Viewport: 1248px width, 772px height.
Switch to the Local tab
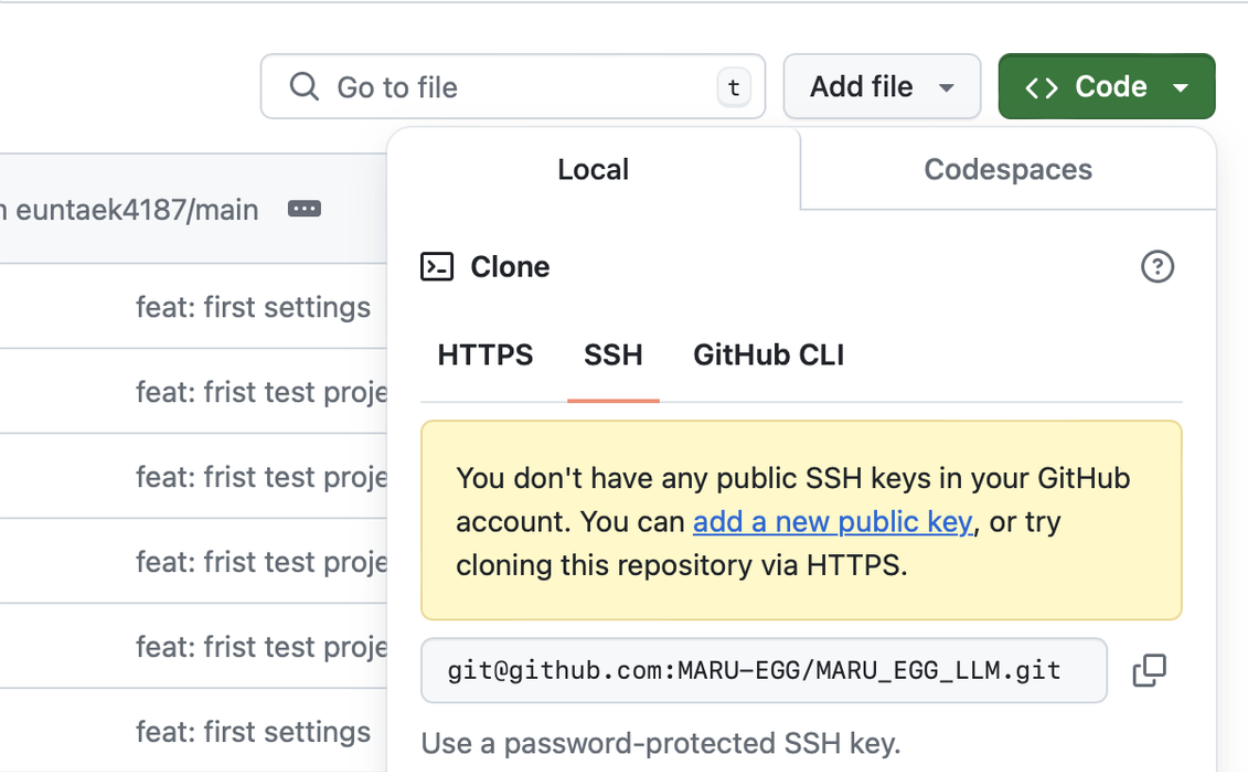coord(594,169)
